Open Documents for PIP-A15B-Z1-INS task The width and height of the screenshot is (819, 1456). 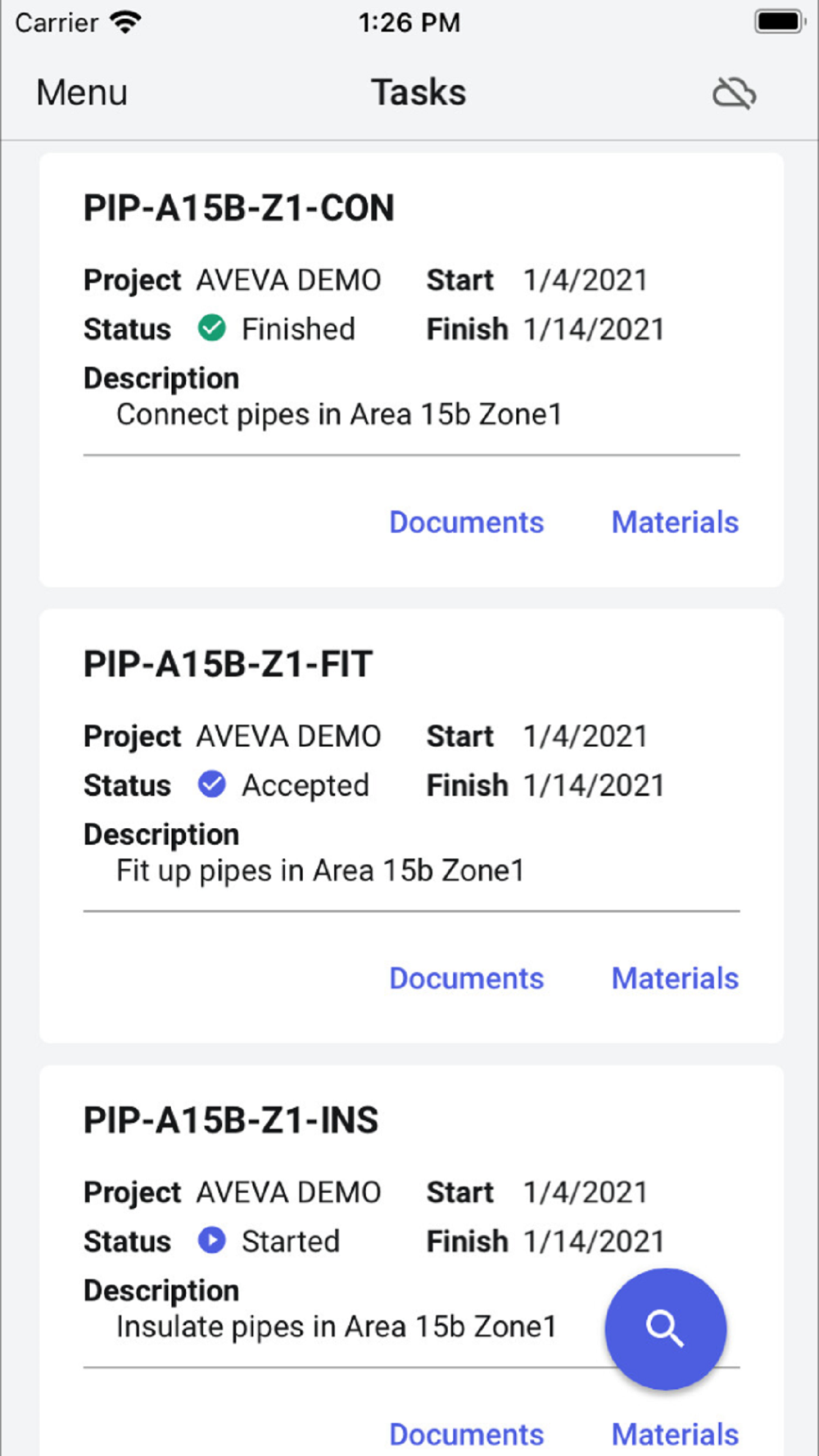[x=466, y=1435]
